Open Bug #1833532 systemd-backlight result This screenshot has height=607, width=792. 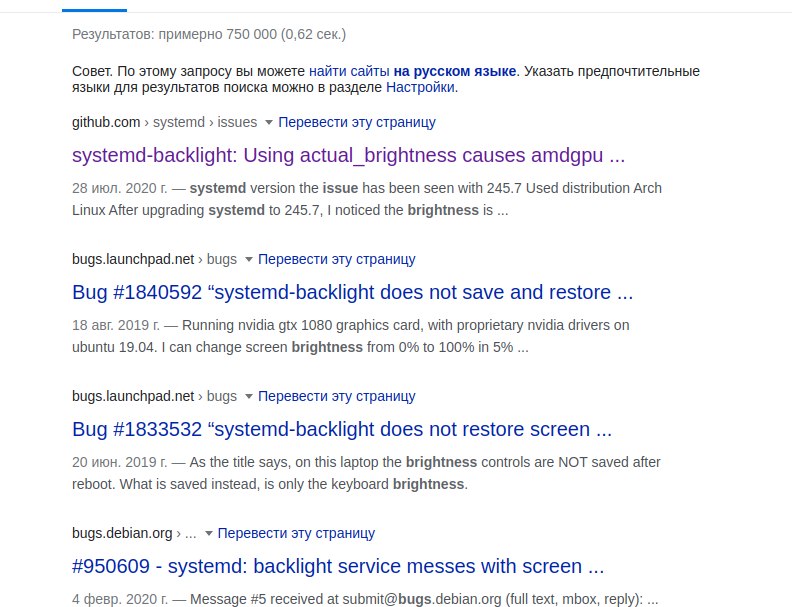(x=342, y=429)
